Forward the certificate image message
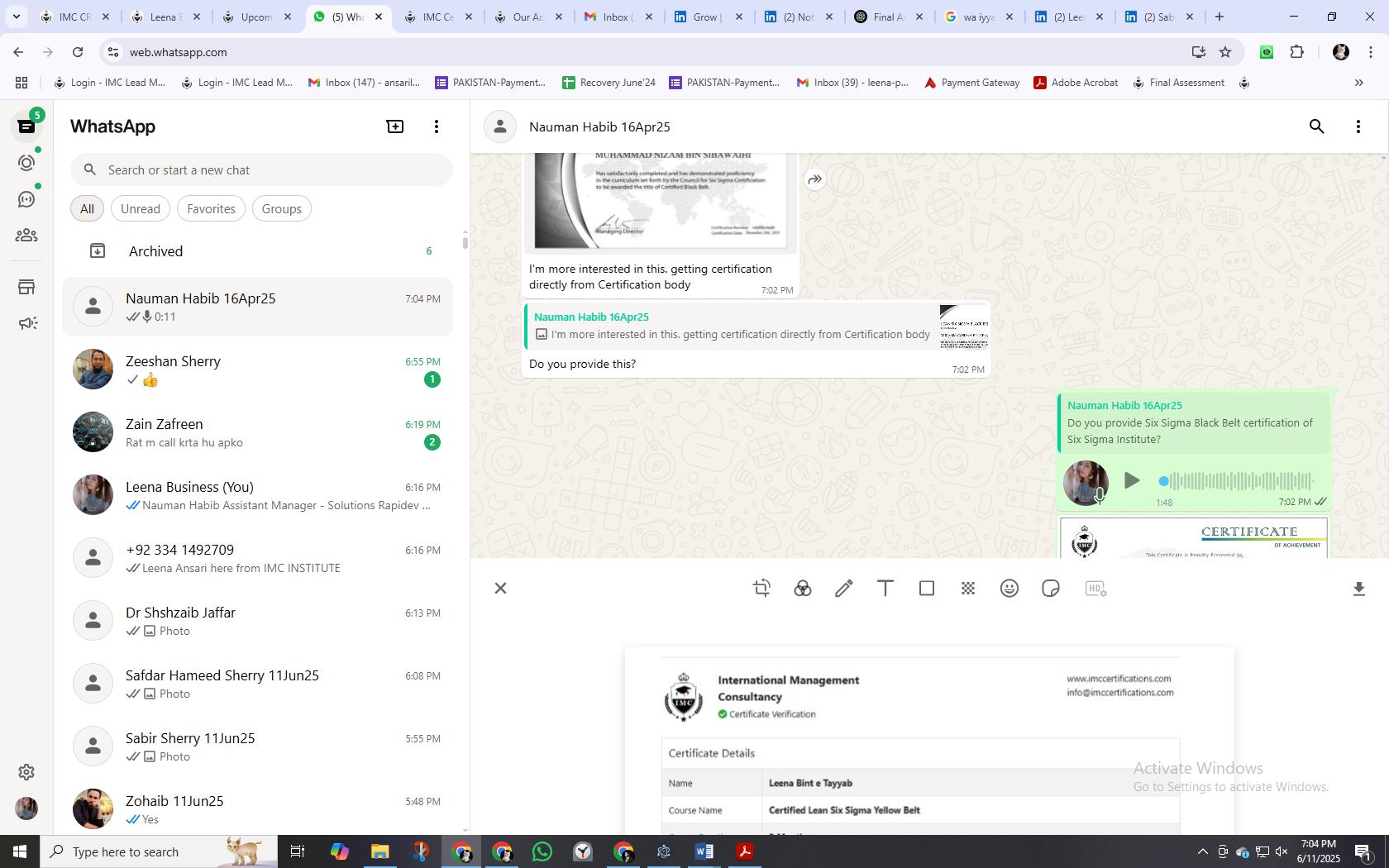Image resolution: width=1389 pixels, height=868 pixels. coord(814,179)
